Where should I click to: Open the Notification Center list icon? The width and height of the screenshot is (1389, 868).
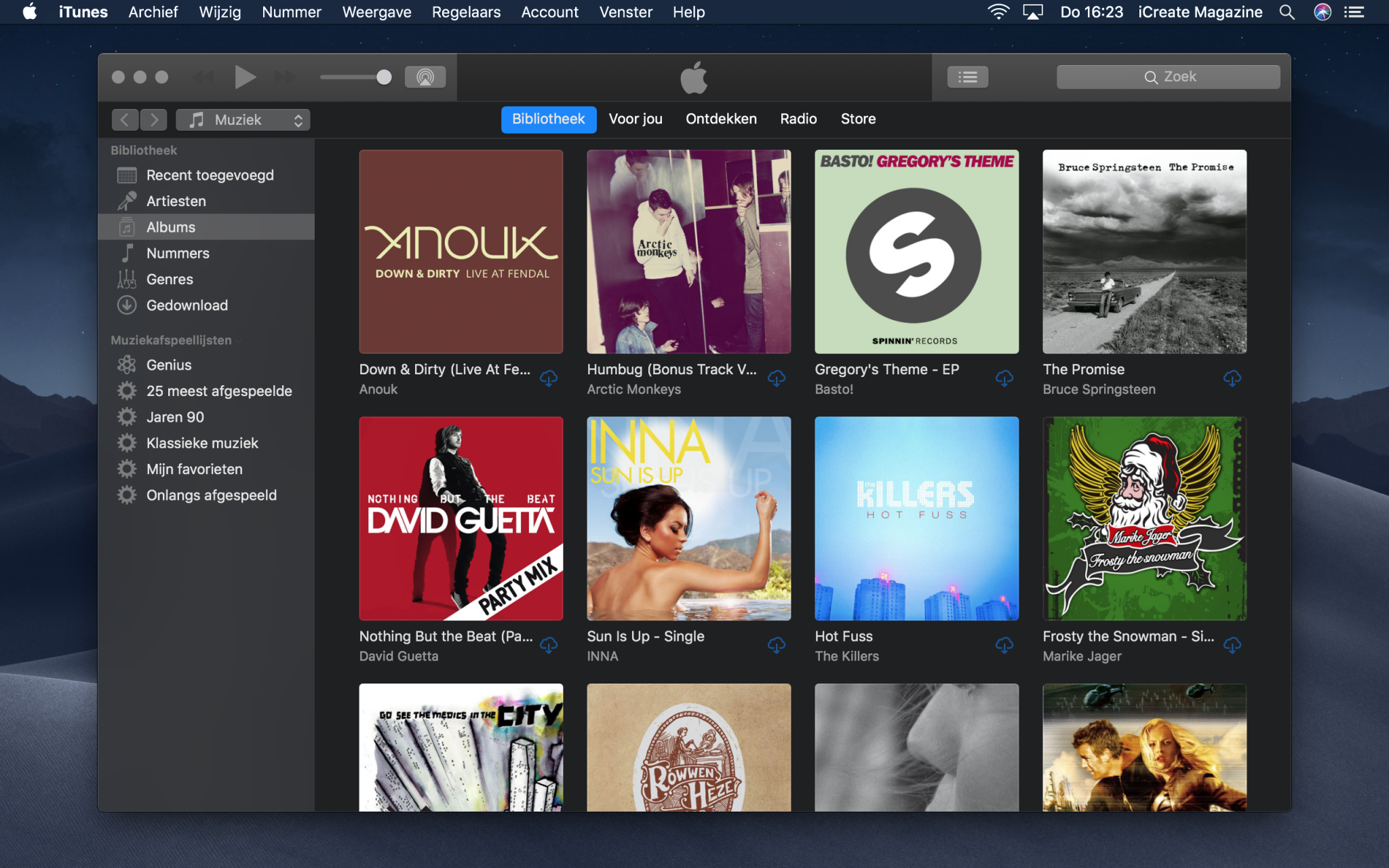(1354, 12)
